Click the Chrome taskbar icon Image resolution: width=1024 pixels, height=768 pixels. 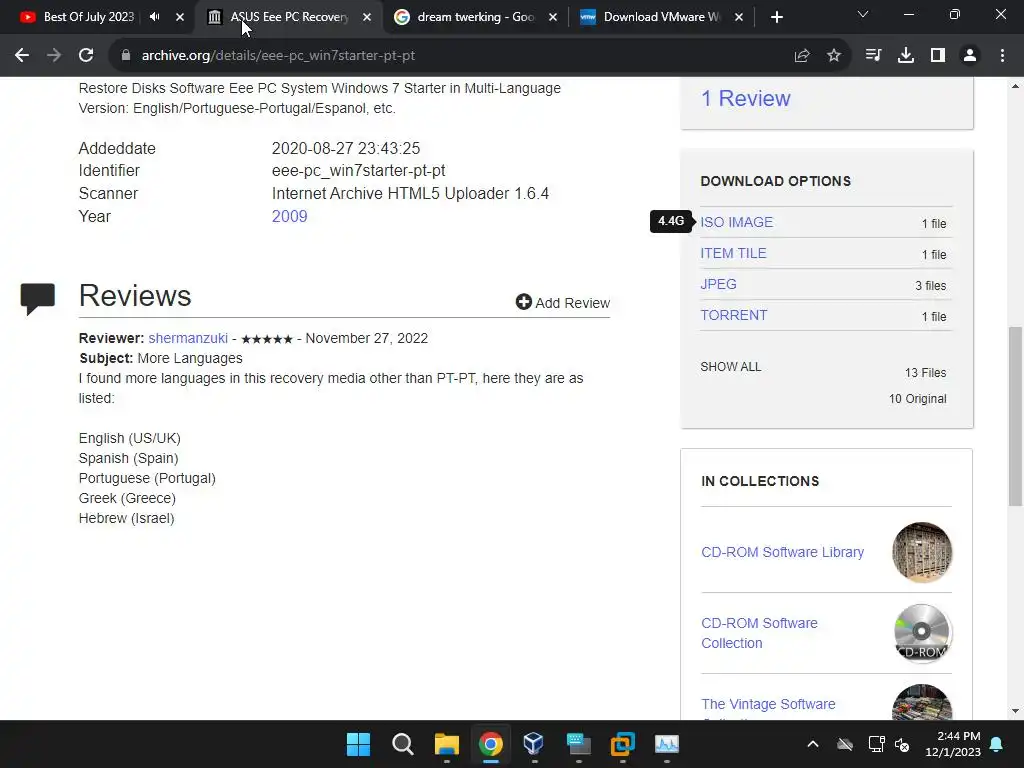tap(490, 744)
